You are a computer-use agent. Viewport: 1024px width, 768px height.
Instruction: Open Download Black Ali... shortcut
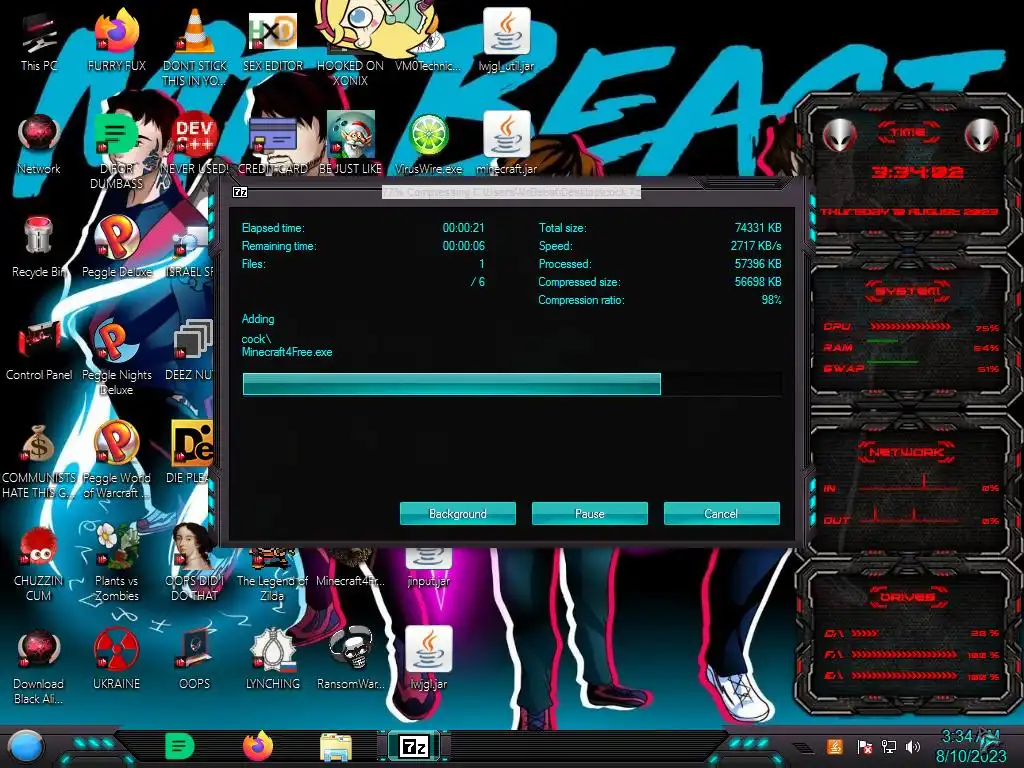39,666
